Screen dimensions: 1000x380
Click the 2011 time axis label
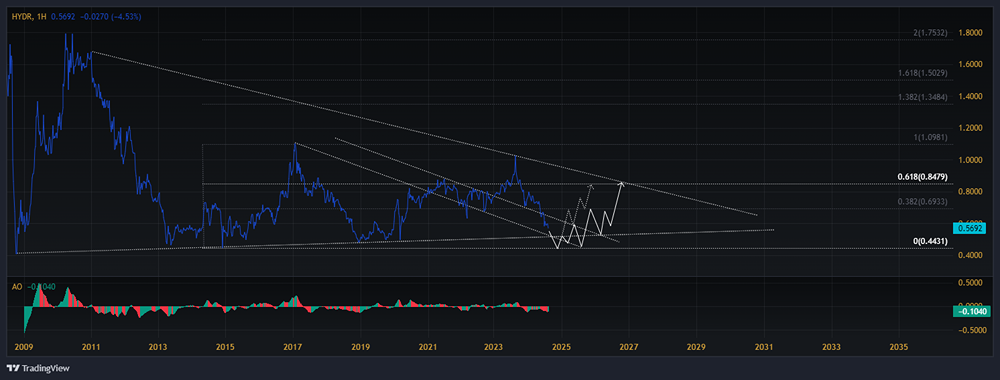91,348
